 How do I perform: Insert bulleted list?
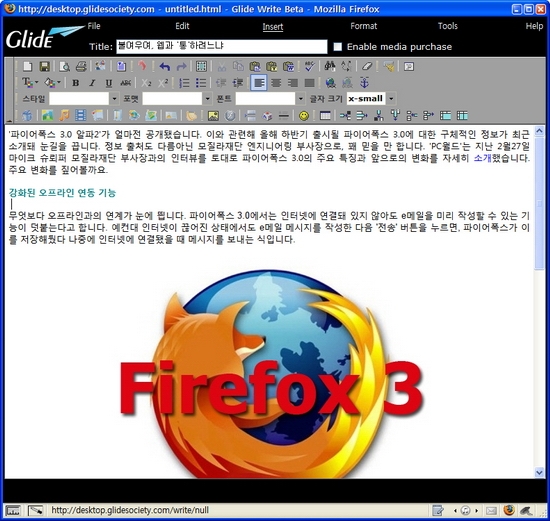click(x=201, y=83)
